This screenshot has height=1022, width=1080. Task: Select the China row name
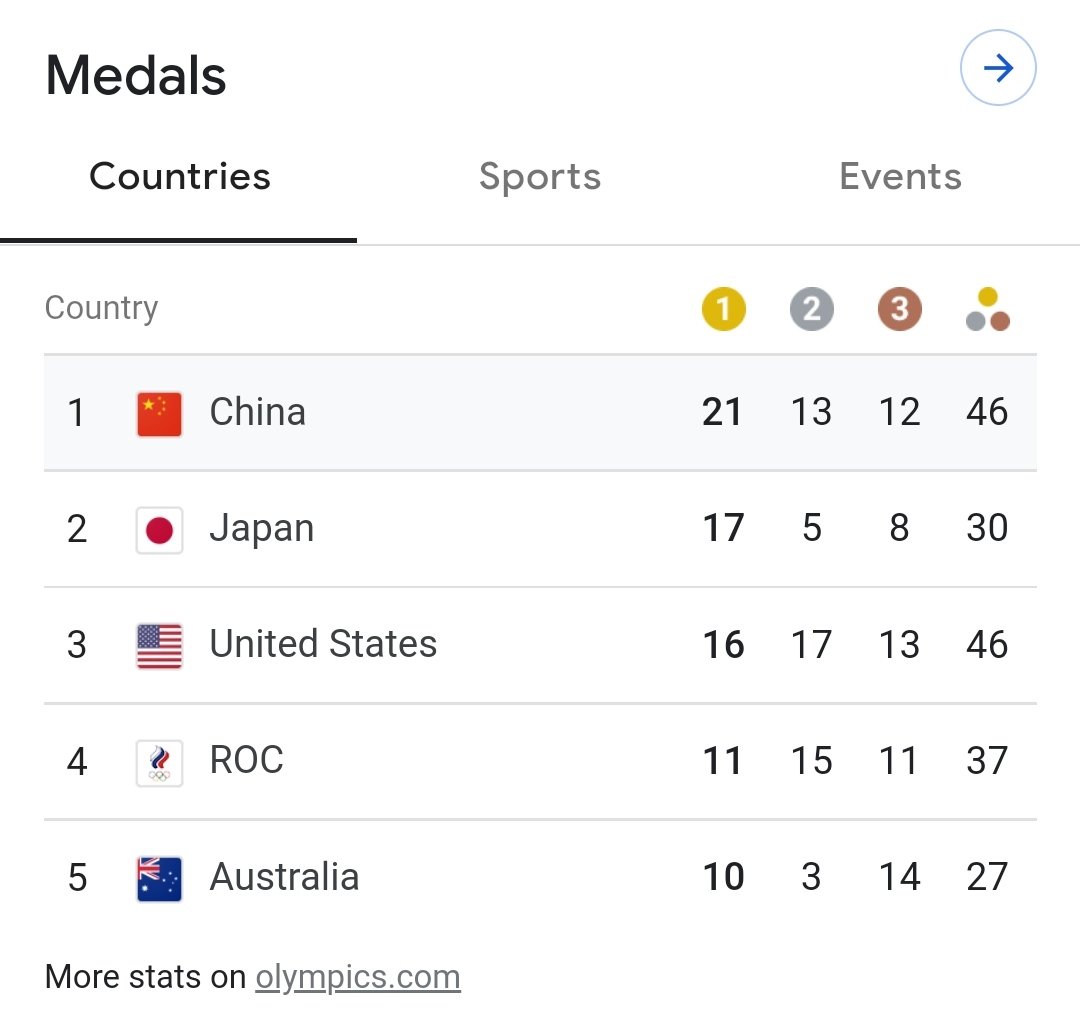coord(258,412)
